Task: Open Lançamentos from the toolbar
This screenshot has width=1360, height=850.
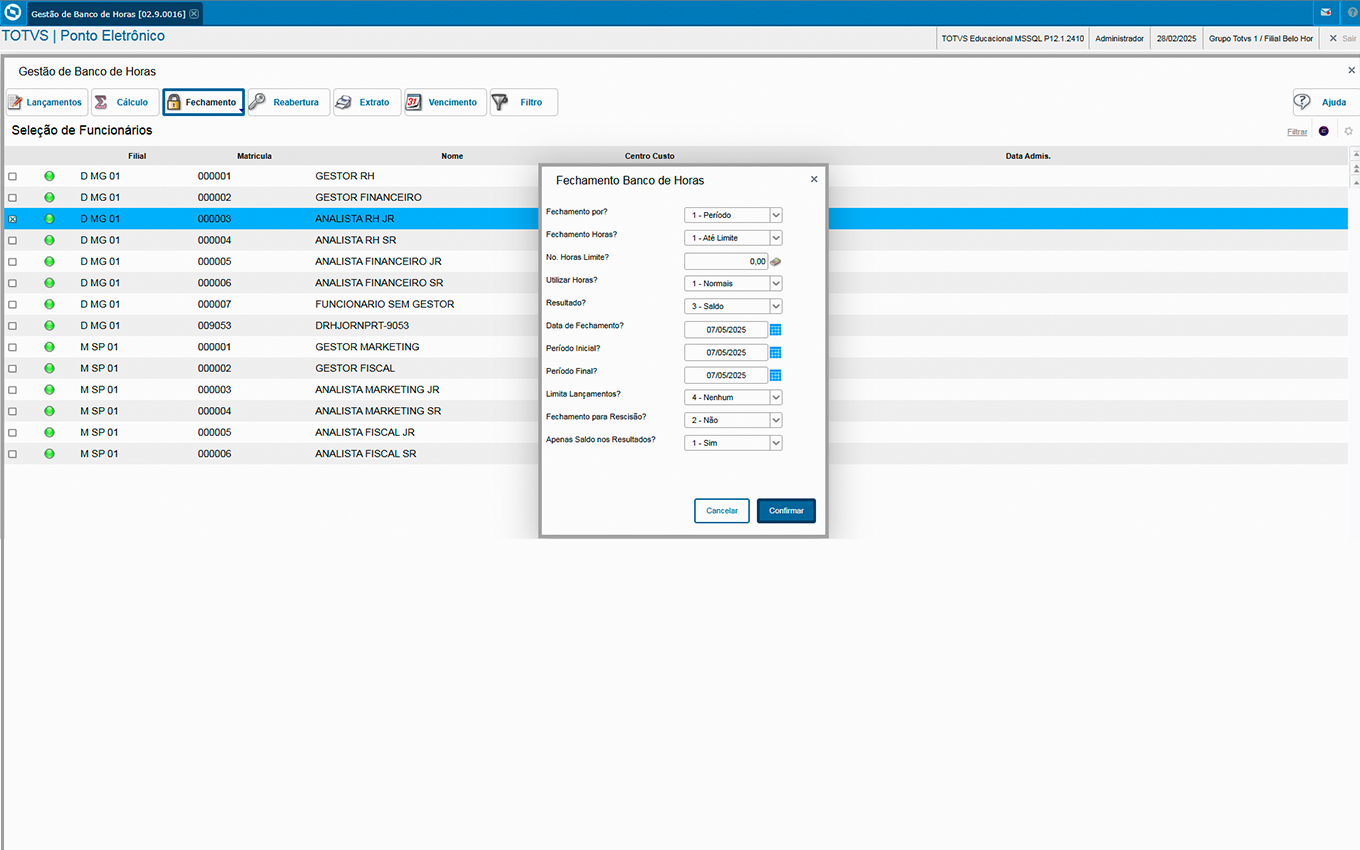Action: (x=46, y=102)
